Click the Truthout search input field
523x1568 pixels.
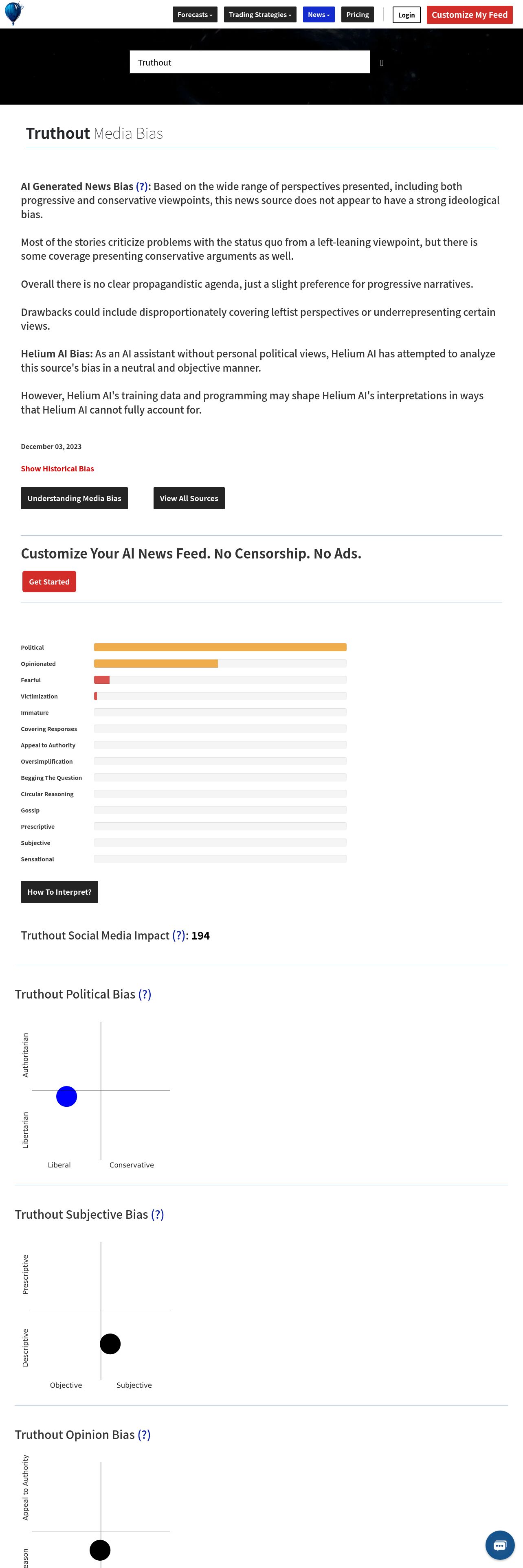(x=250, y=62)
